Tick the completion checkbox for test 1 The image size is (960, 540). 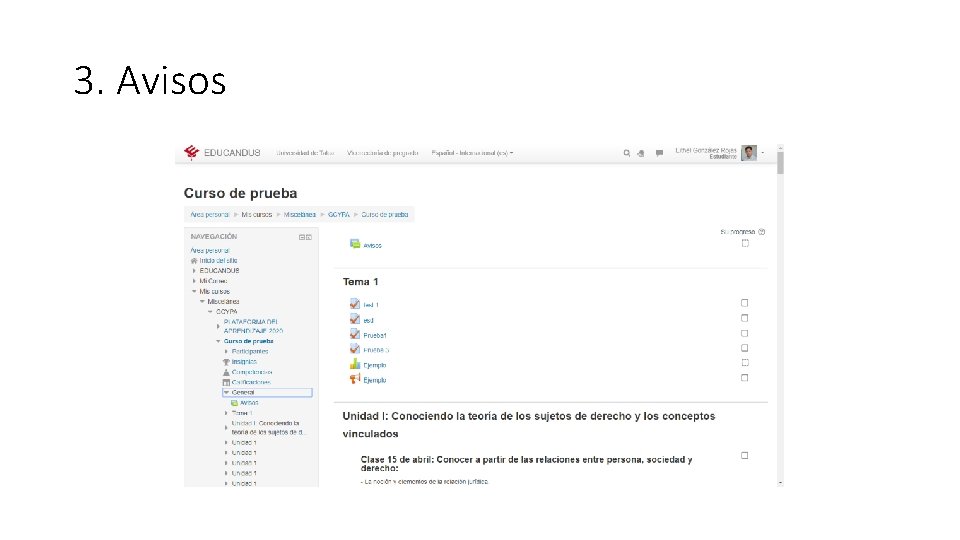744,303
